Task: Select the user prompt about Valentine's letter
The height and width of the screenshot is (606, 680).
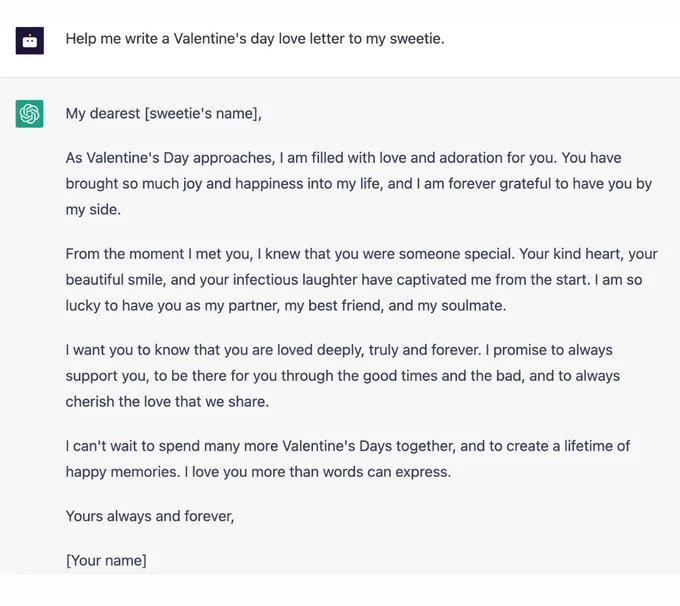Action: click(x=255, y=39)
